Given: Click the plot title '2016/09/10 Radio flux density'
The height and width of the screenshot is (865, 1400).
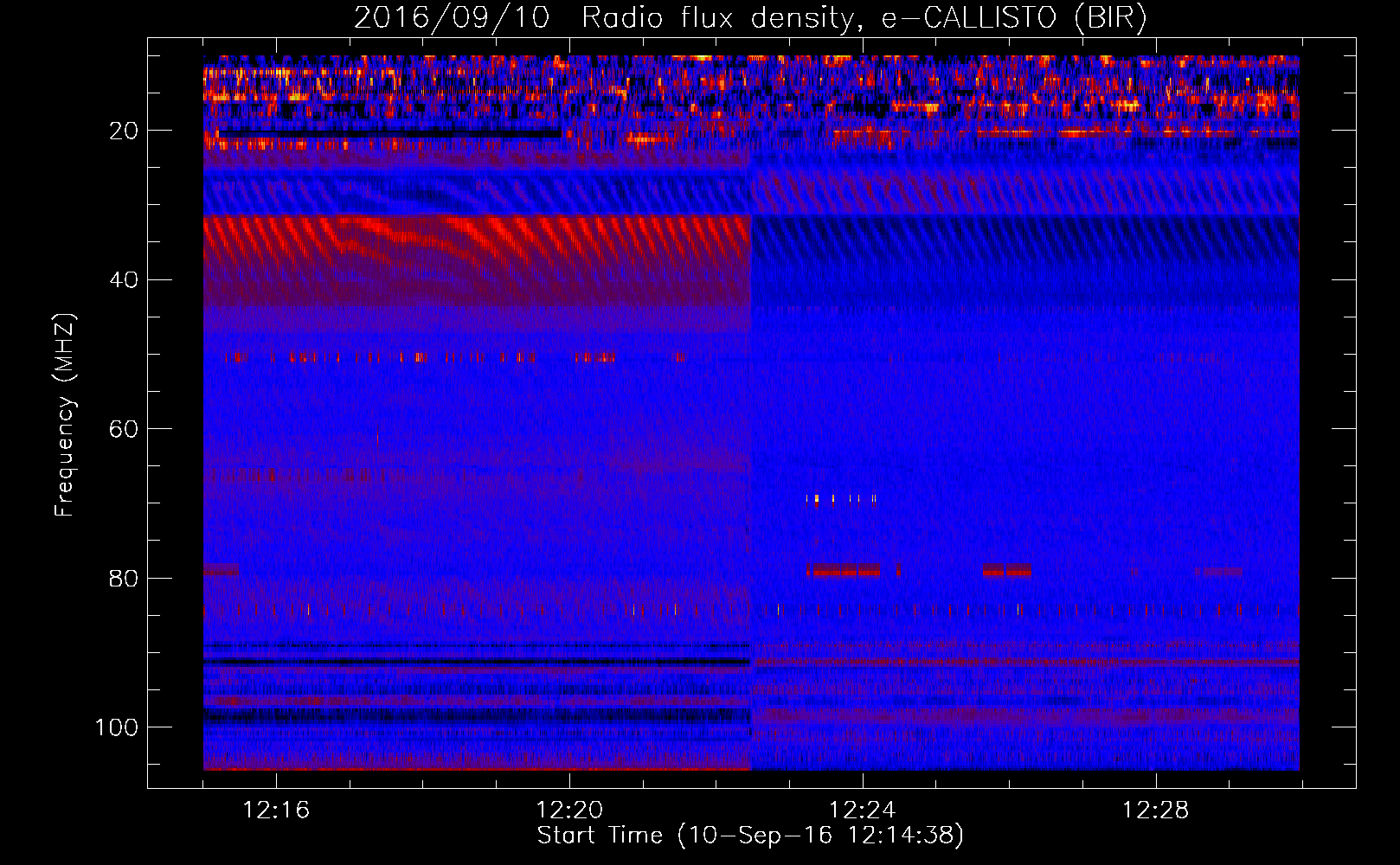Looking at the screenshot, I should pos(750,18).
